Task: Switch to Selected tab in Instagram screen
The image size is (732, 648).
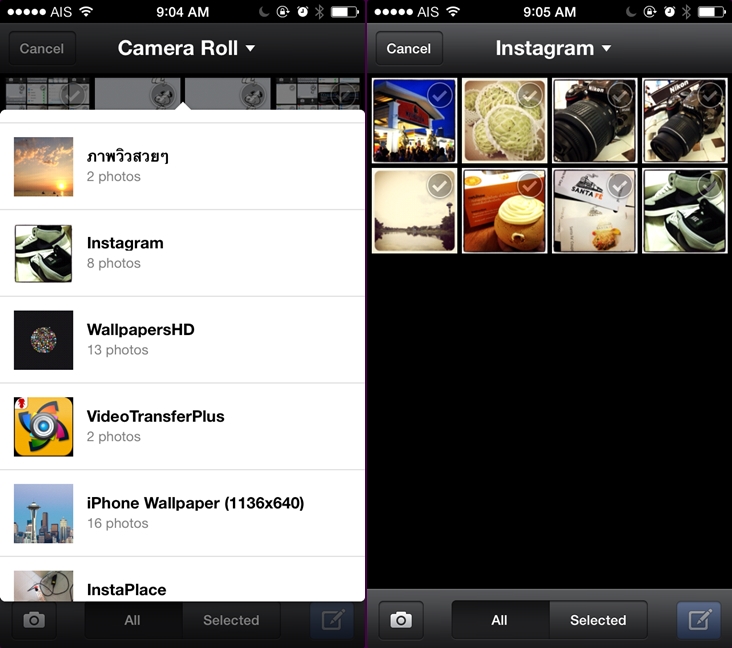Action: tap(598, 620)
